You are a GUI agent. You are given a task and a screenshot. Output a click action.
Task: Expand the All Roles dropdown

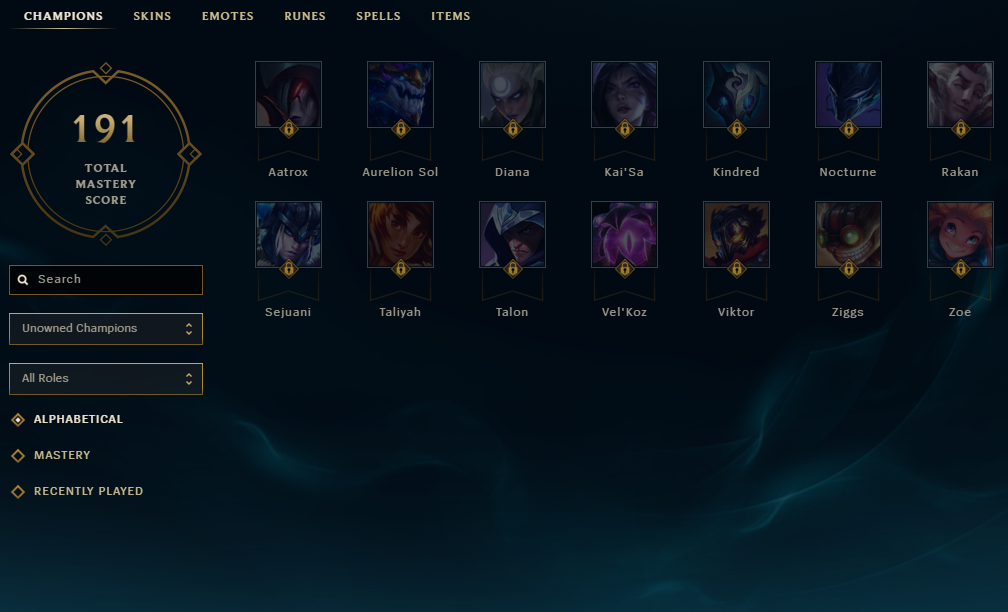106,379
